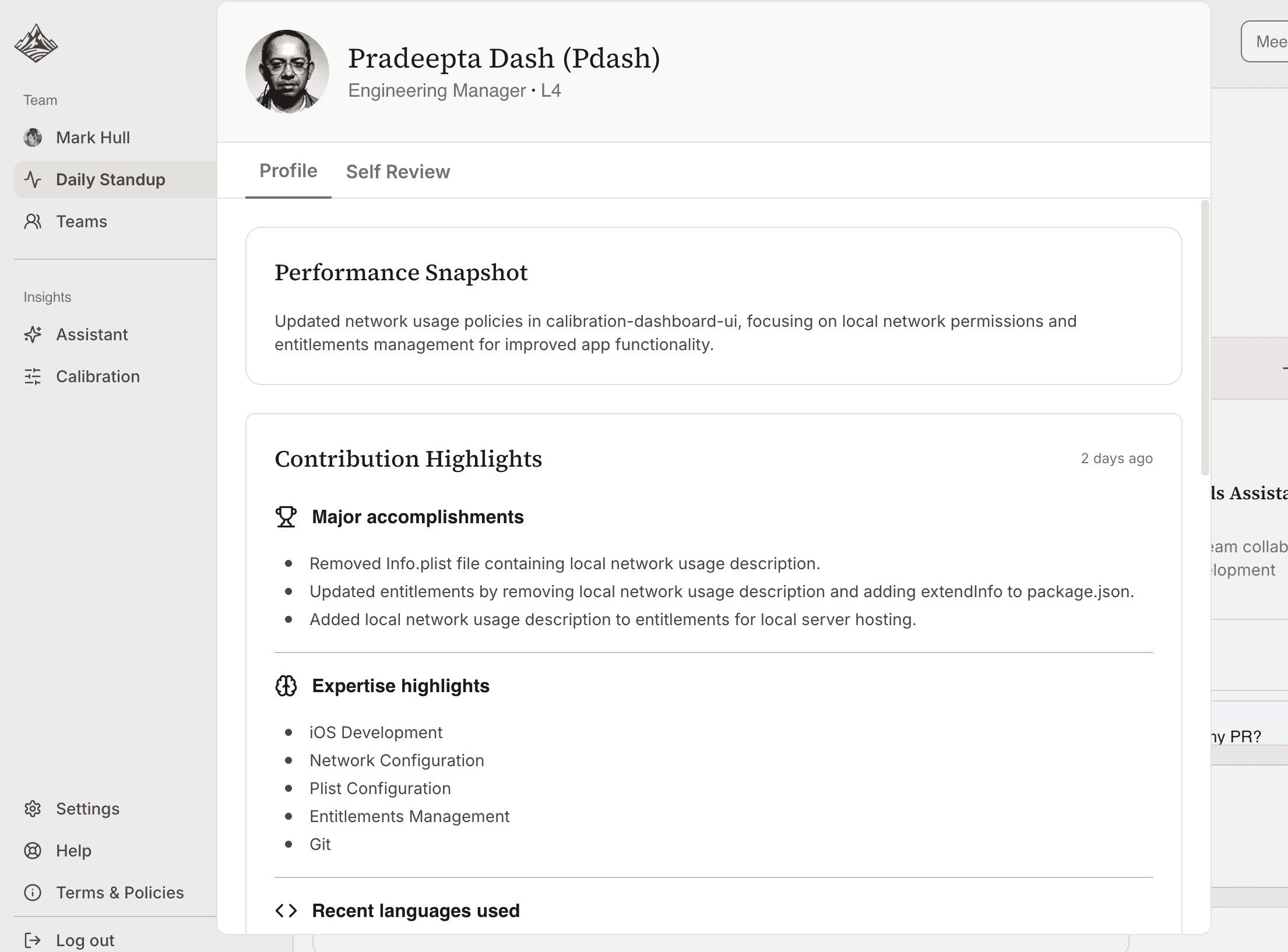Open the Settings gear icon
This screenshot has height=952, width=1288.
click(33, 809)
